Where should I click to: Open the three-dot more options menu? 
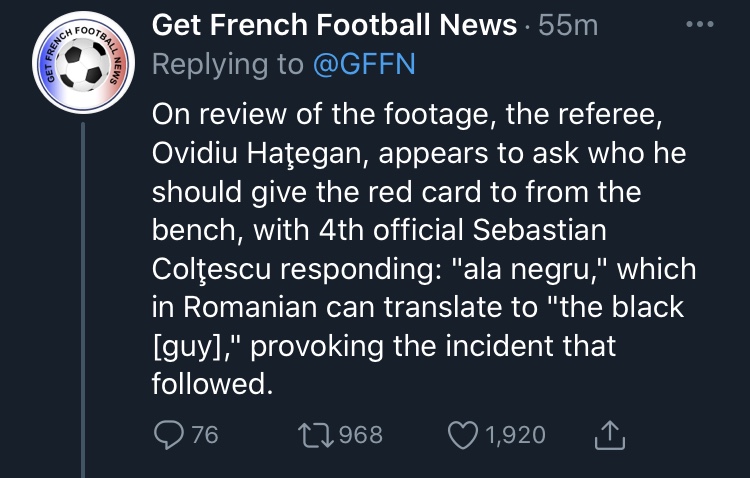[700, 24]
